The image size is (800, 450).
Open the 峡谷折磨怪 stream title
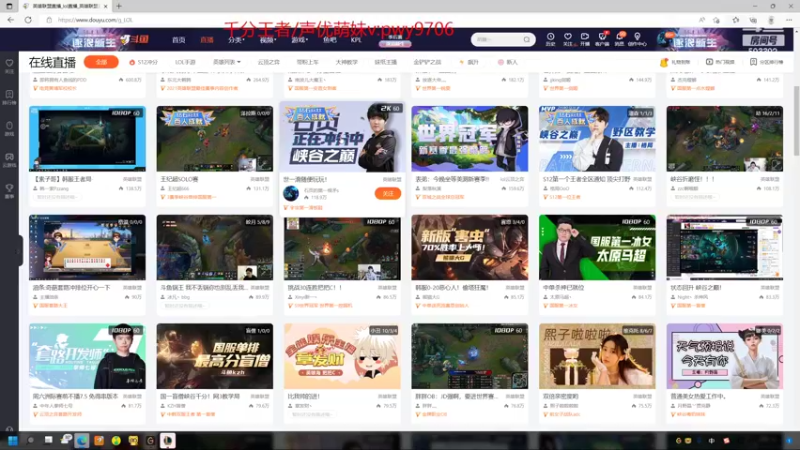click(693, 180)
